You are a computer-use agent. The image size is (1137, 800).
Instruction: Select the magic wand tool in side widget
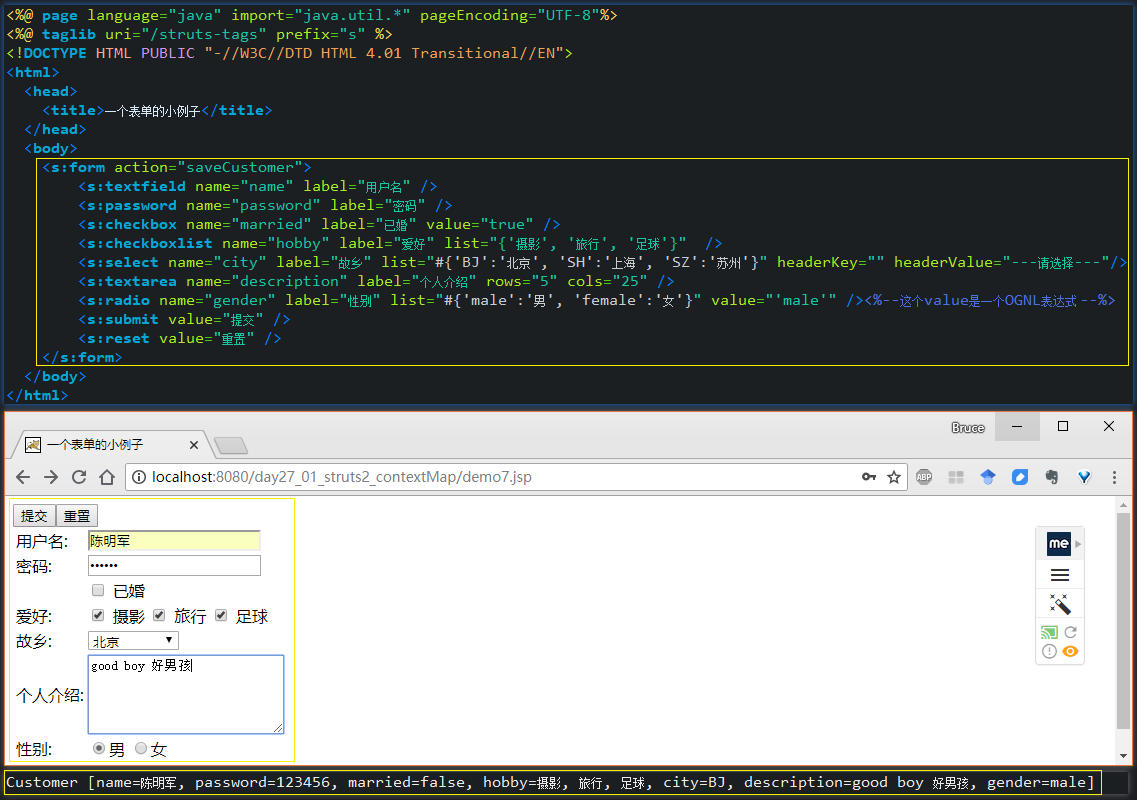(1059, 603)
